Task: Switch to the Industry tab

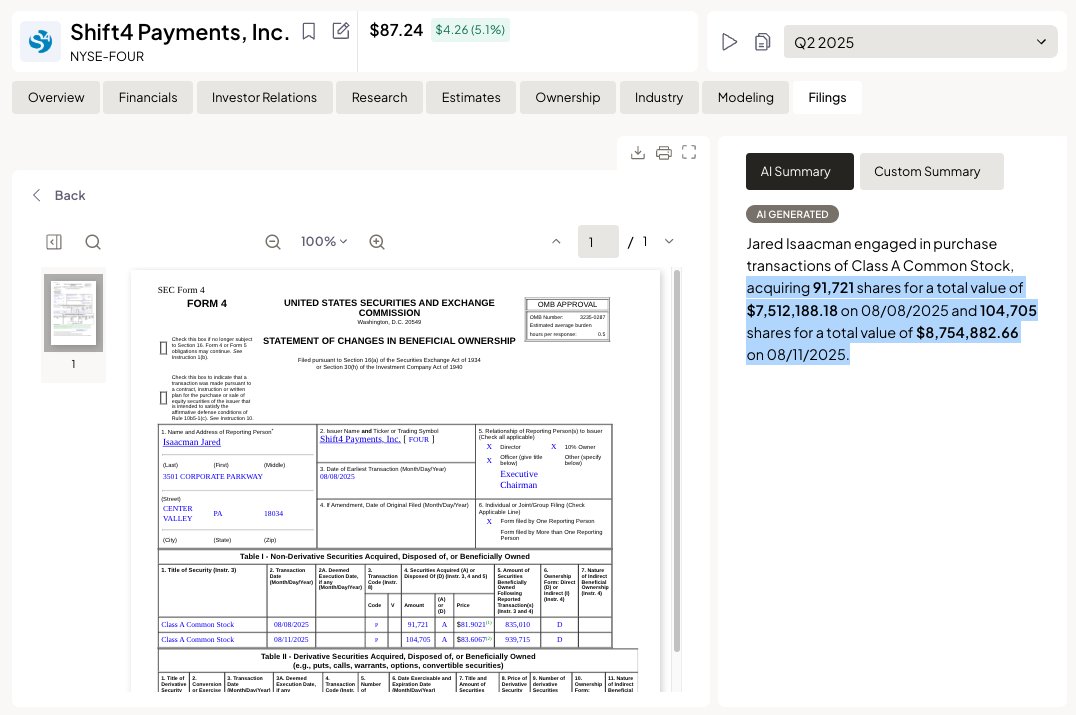Action: [x=659, y=97]
